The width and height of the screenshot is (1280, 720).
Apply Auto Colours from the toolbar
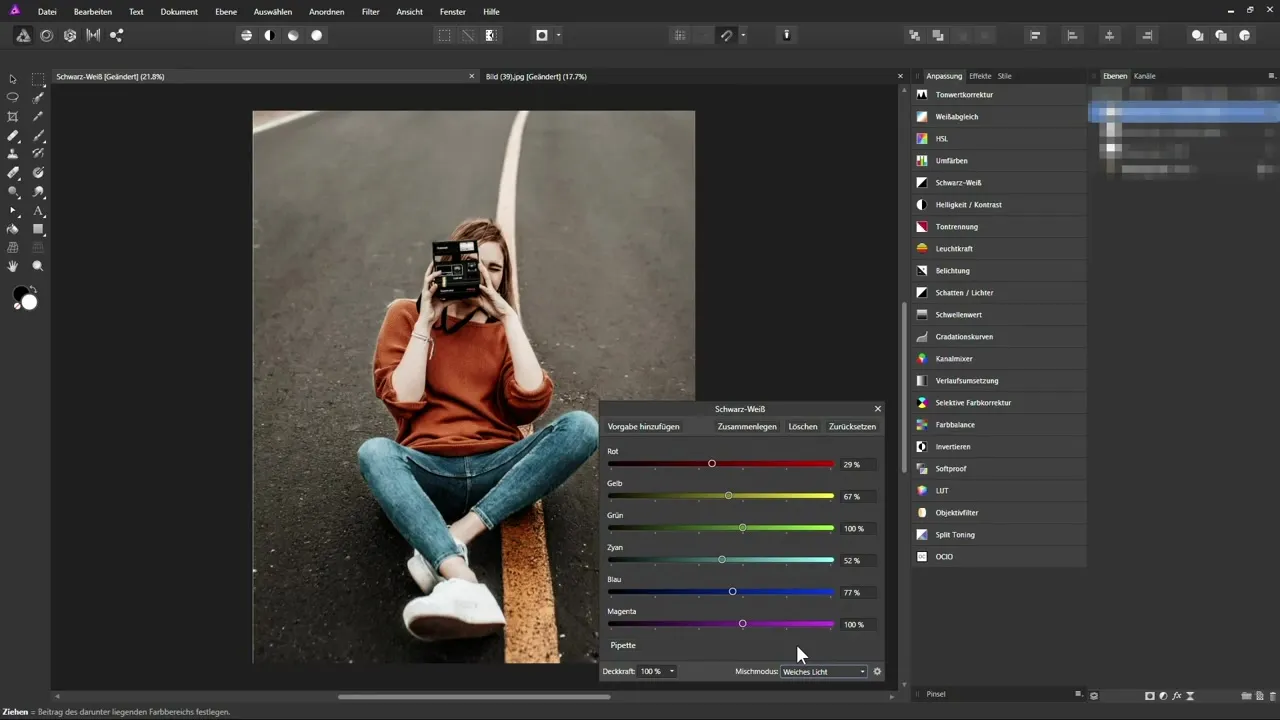tap(293, 35)
